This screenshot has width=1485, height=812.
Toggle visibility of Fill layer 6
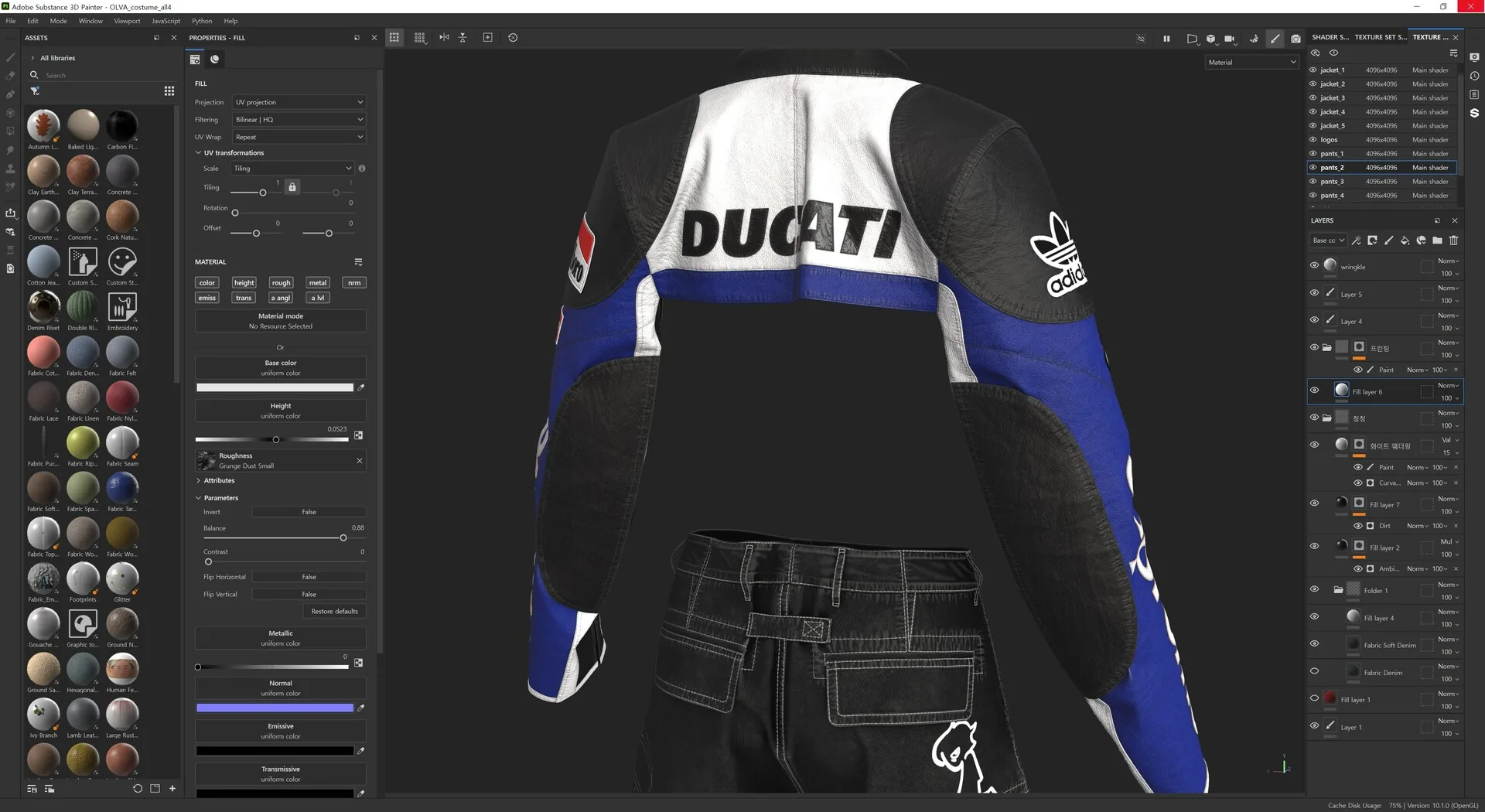(1314, 390)
